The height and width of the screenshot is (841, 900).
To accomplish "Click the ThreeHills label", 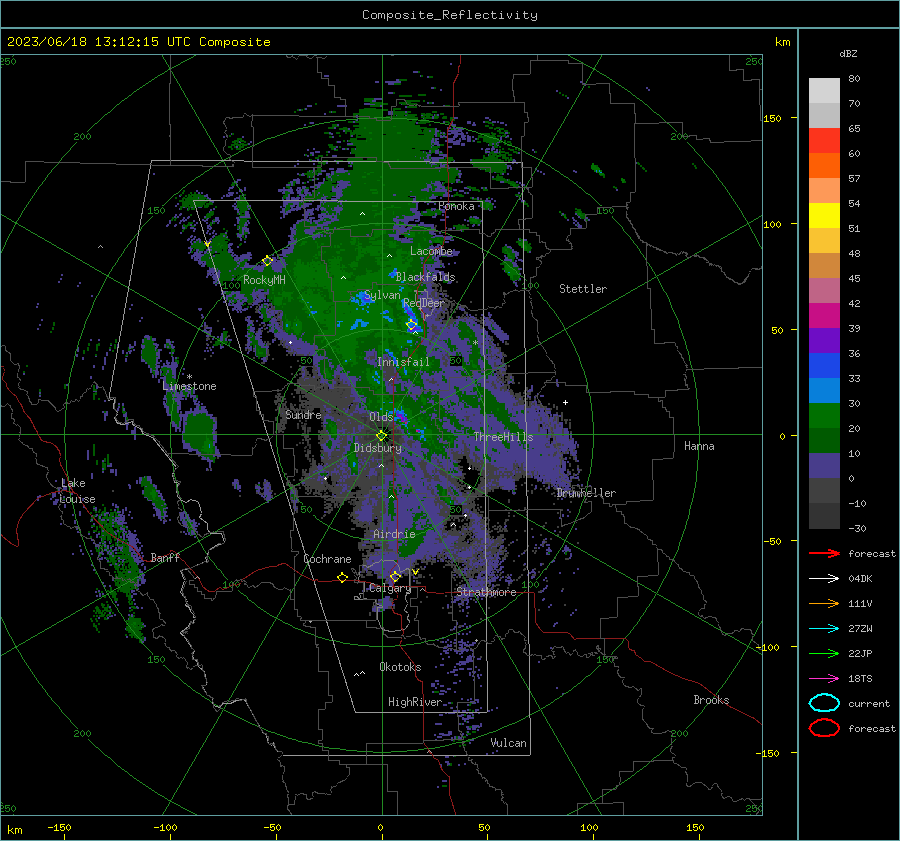I will (x=503, y=437).
